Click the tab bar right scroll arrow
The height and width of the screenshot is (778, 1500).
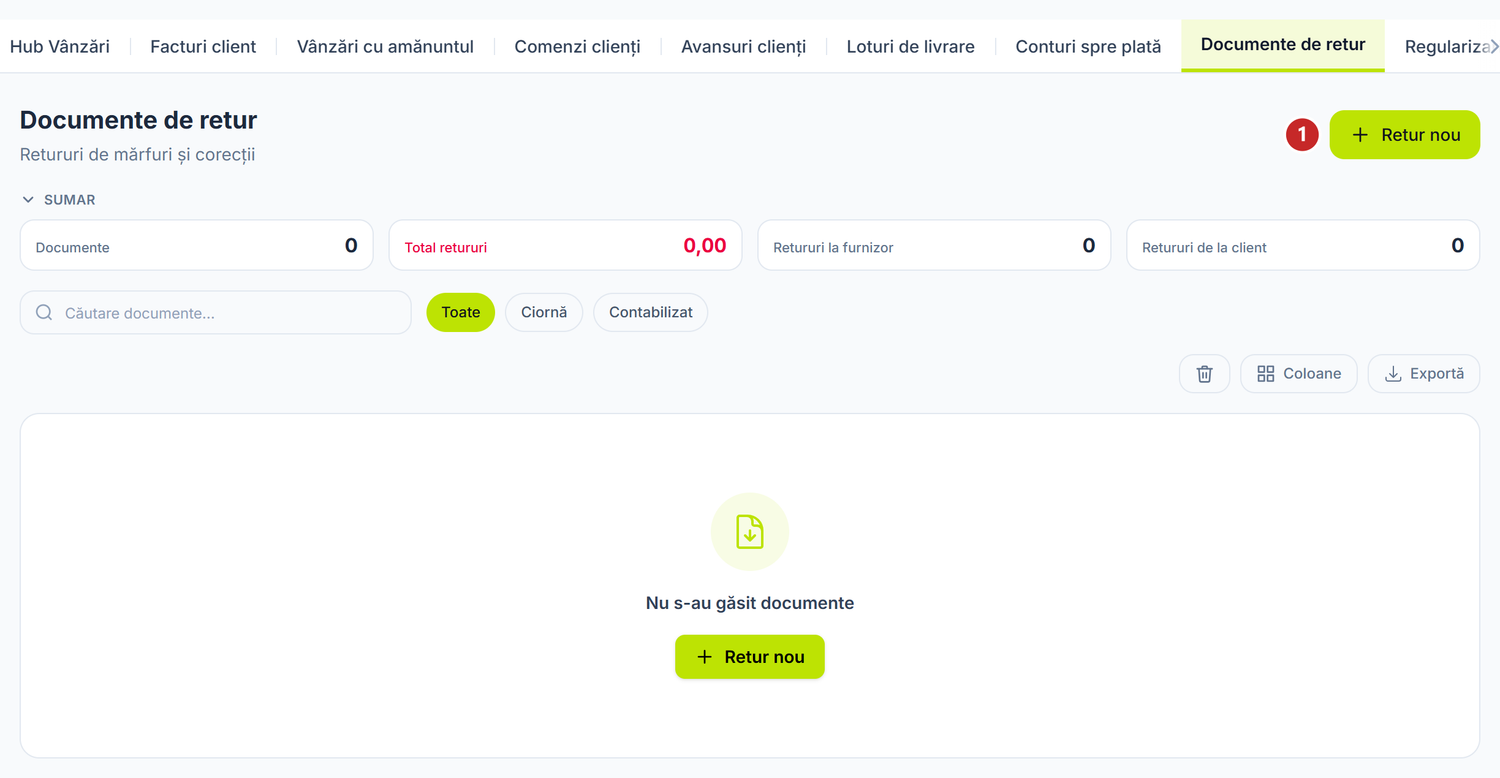pos(1494,46)
